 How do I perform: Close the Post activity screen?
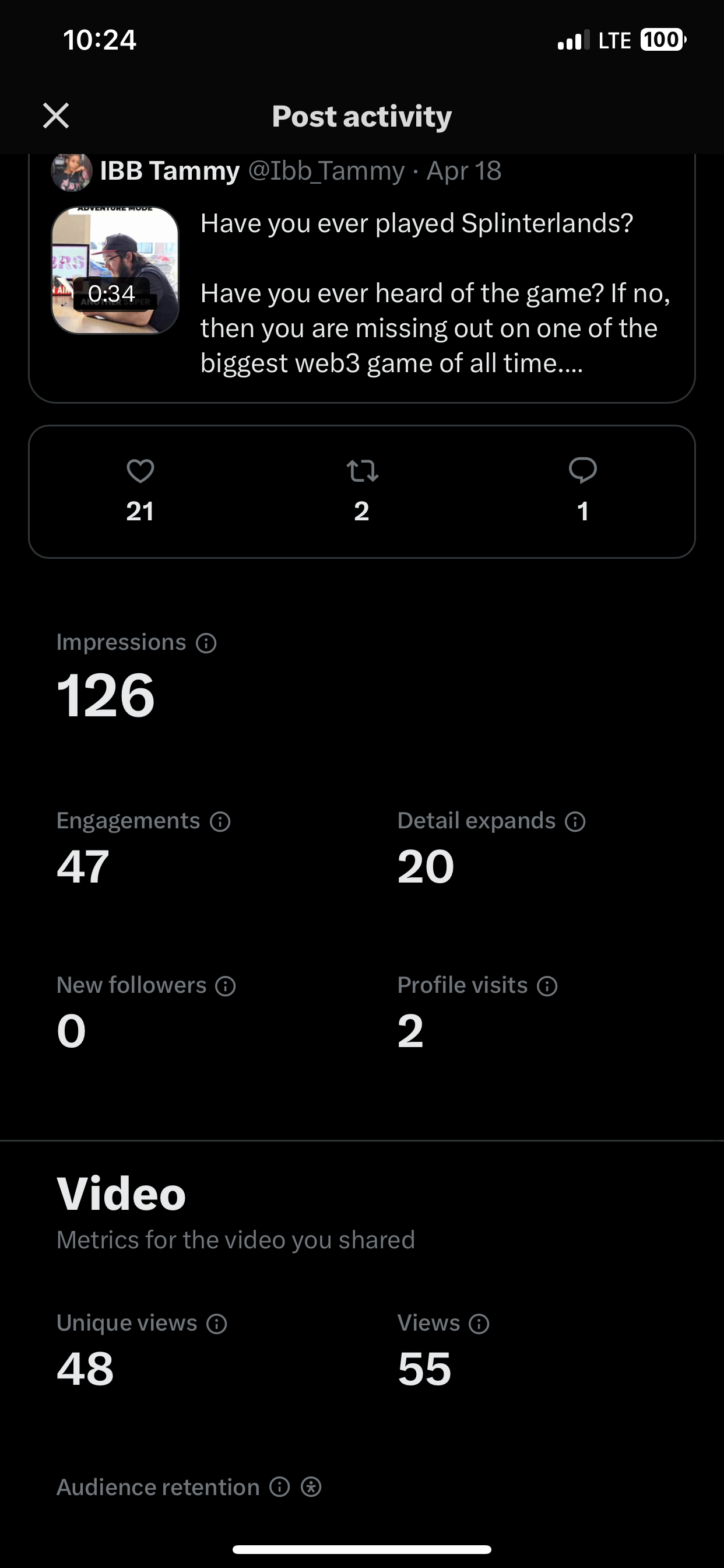click(x=56, y=116)
